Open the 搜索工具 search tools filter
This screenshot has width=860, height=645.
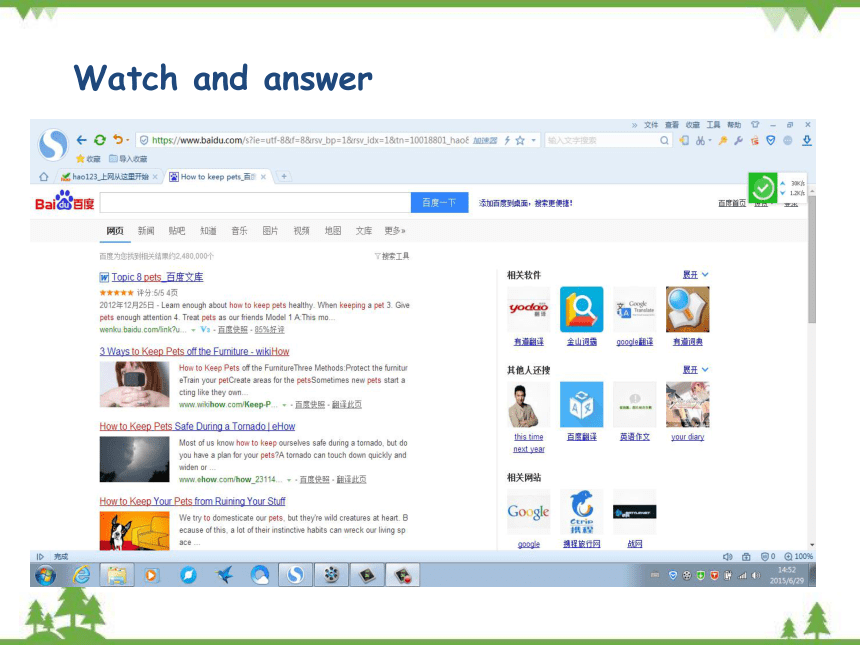[x=392, y=256]
